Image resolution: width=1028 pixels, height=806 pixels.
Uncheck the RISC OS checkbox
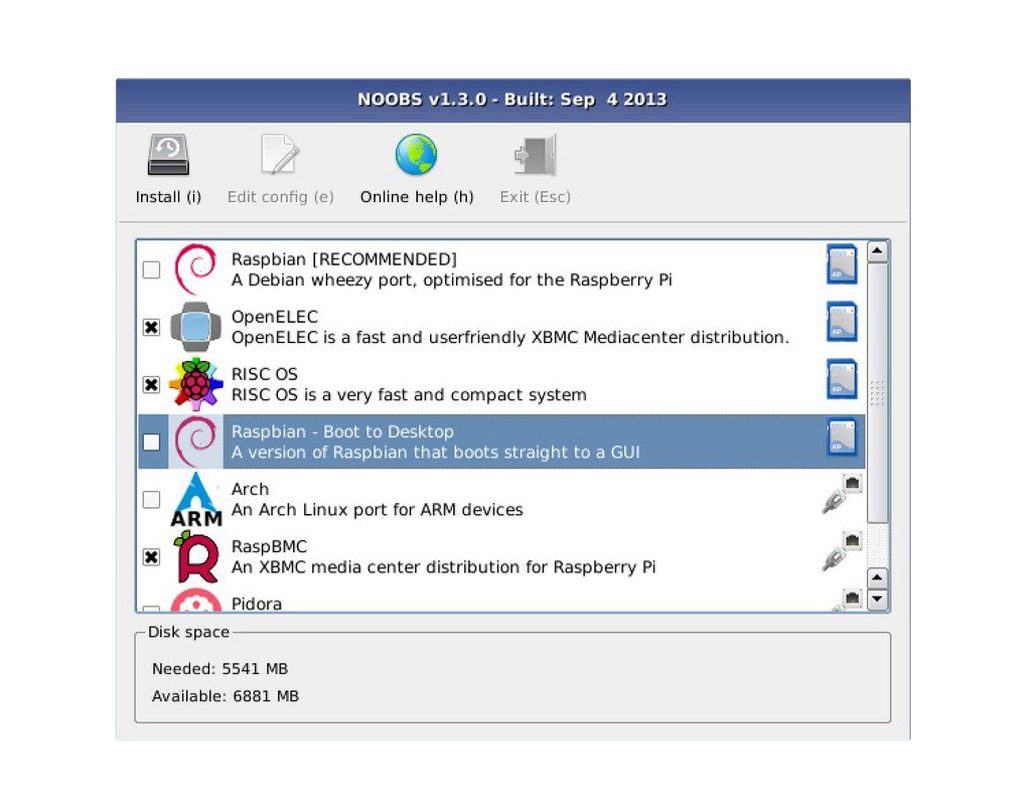click(x=151, y=384)
